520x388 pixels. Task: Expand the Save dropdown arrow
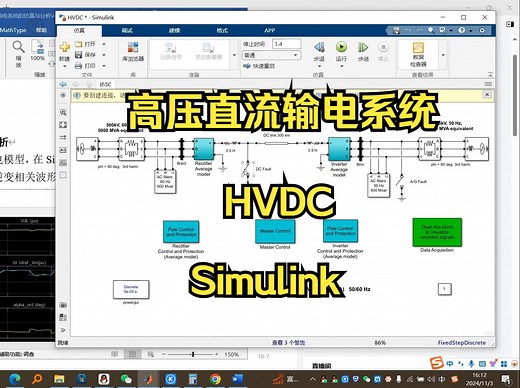click(104, 55)
